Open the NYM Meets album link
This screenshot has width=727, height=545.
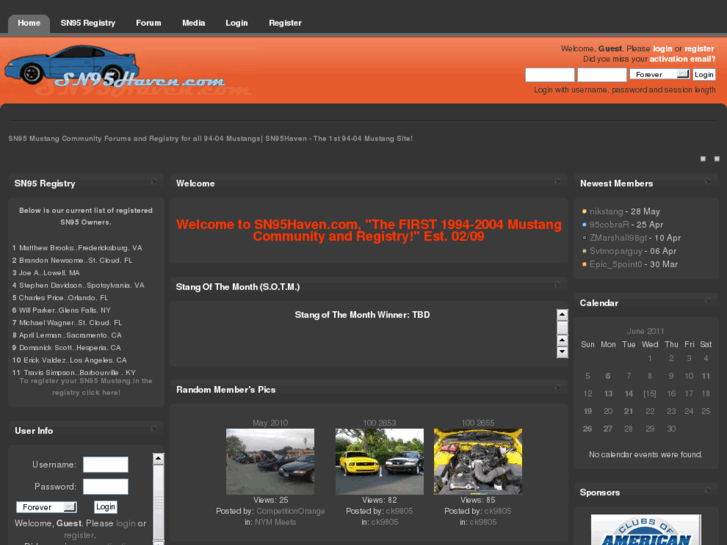275,522
